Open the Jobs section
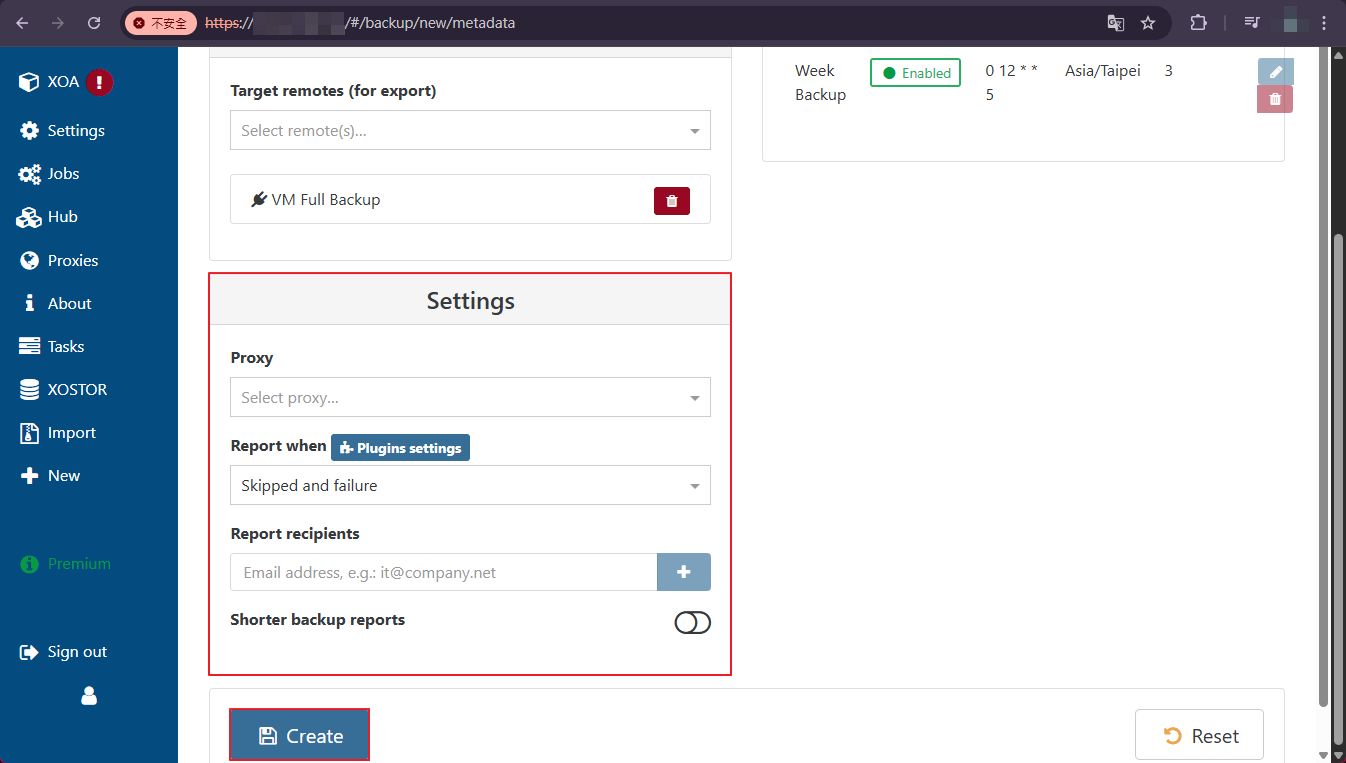1346x763 pixels. coord(63,173)
